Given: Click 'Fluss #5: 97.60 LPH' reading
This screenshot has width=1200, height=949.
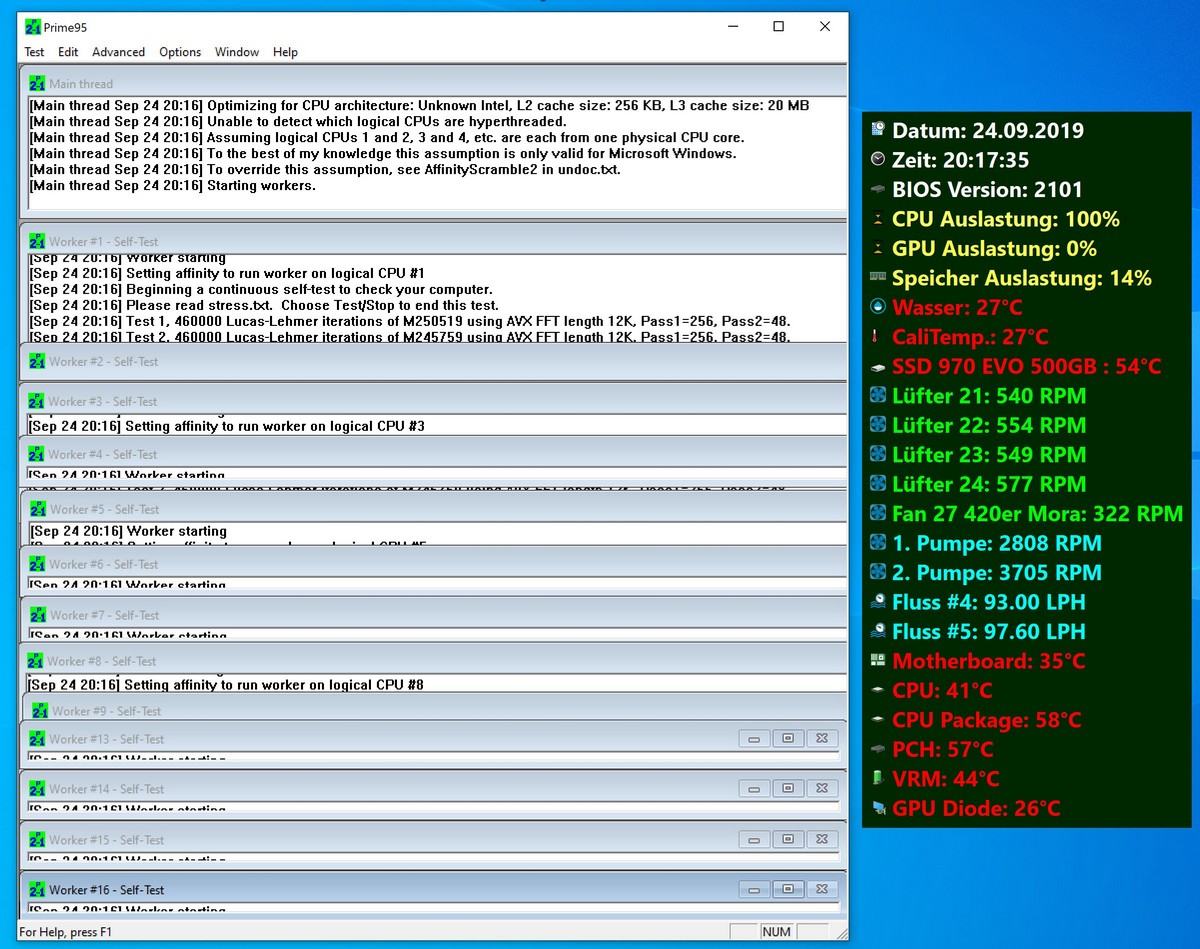Looking at the screenshot, I should pyautogui.click(x=989, y=631).
